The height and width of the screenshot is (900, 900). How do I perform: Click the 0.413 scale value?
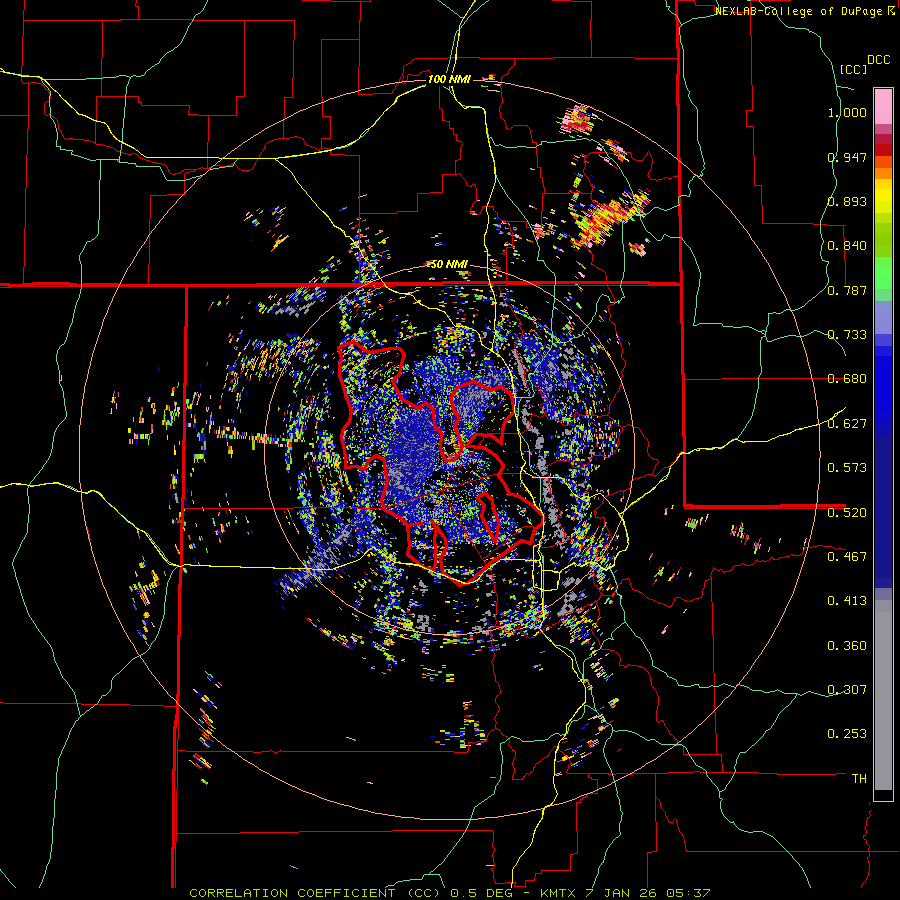click(x=847, y=601)
